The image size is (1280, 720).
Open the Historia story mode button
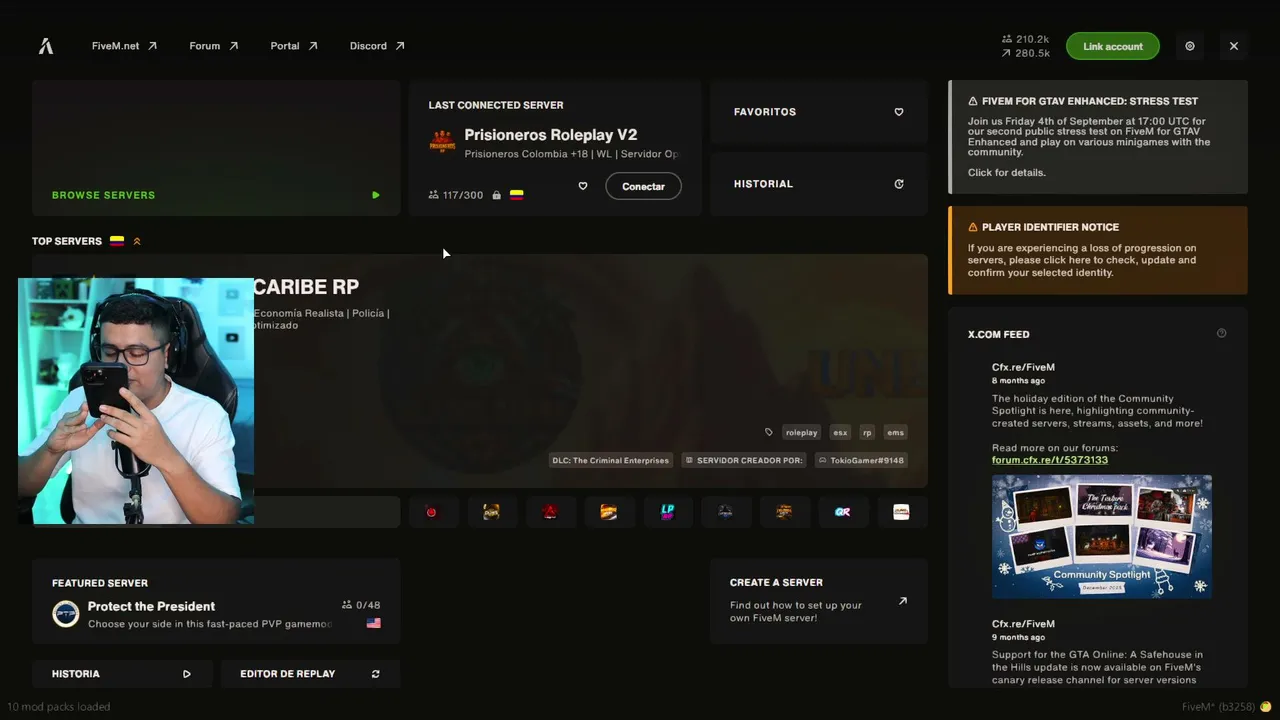pos(122,674)
